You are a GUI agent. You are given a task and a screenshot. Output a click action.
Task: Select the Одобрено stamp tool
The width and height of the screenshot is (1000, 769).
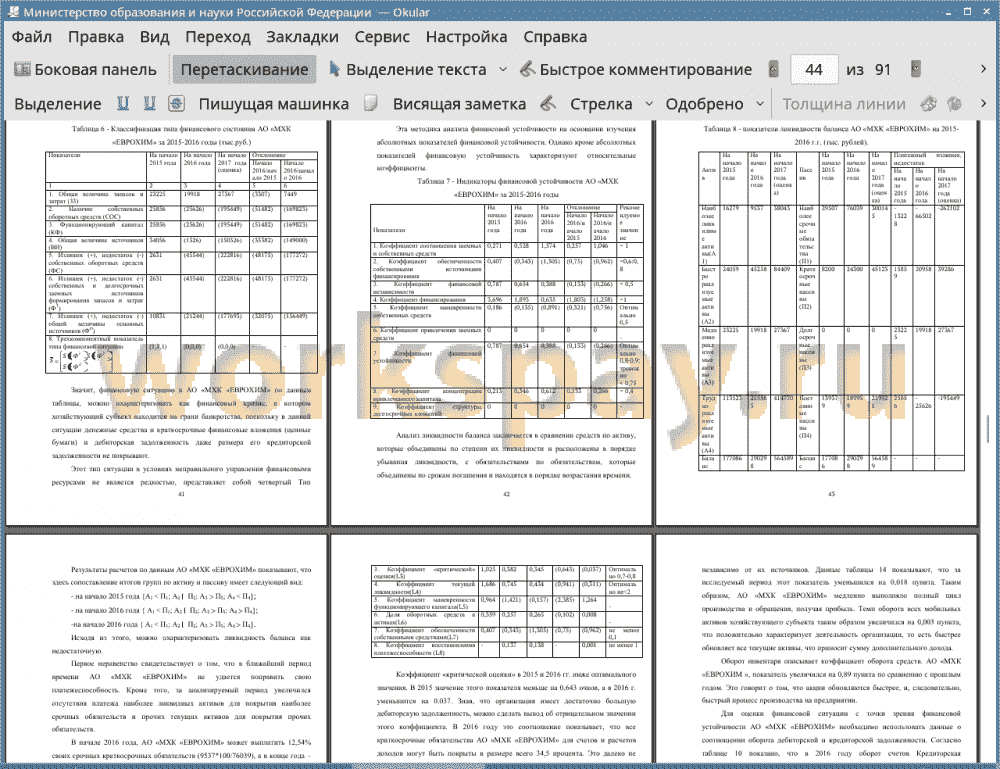704,104
